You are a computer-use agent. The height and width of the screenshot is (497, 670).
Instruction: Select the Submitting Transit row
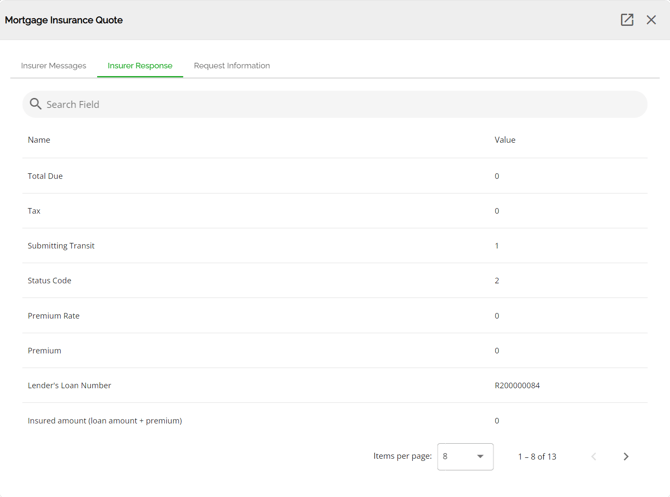335,245
